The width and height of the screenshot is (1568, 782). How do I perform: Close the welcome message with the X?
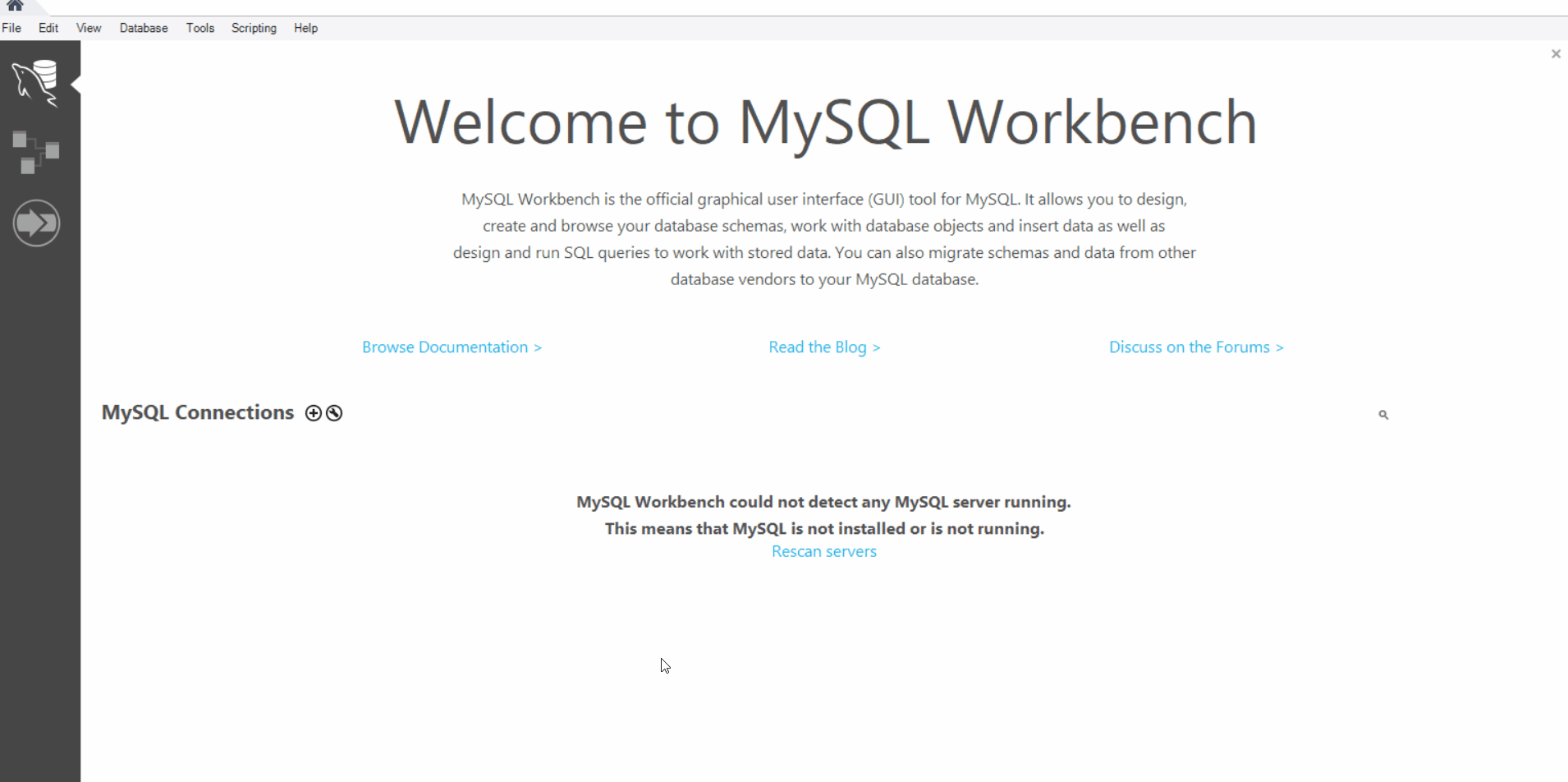pyautogui.click(x=1556, y=54)
